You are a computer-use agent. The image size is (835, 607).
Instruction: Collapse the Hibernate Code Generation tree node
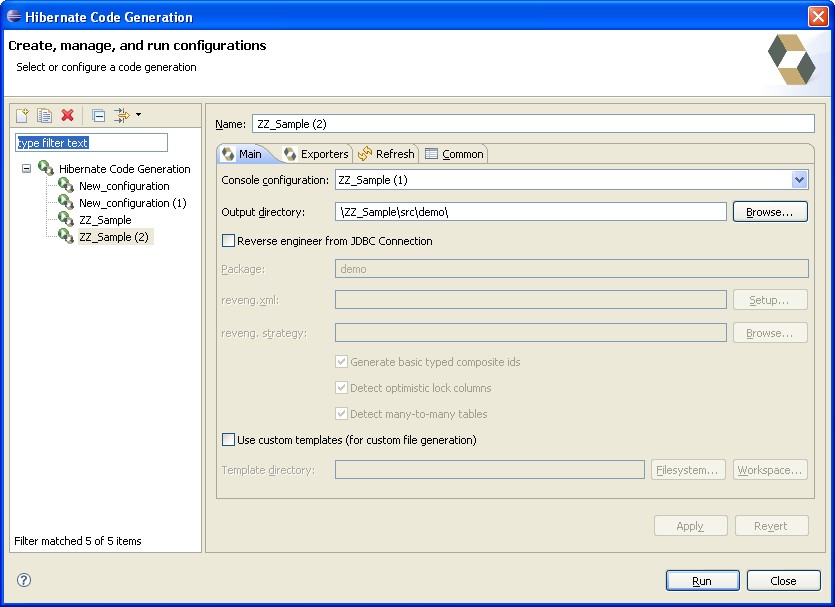click(x=26, y=169)
